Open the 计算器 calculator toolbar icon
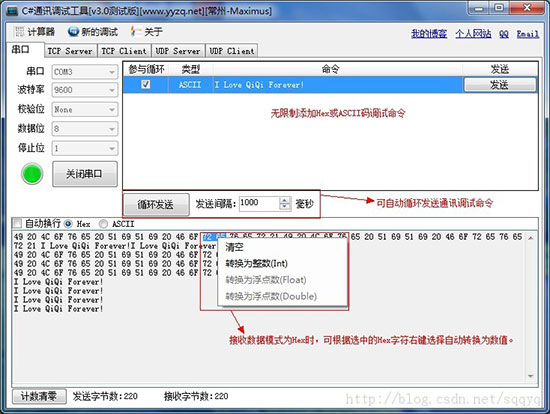The width and height of the screenshot is (550, 414). (19, 32)
